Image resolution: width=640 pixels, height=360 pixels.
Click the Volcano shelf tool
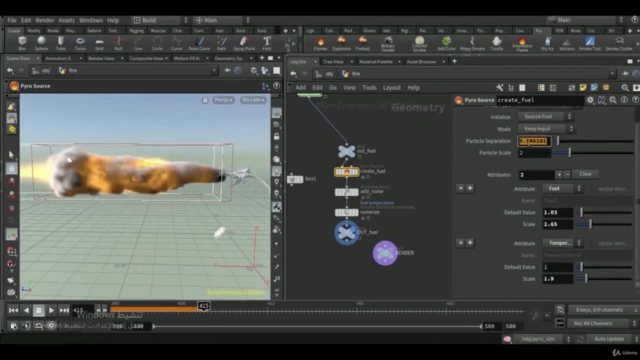(x=567, y=43)
